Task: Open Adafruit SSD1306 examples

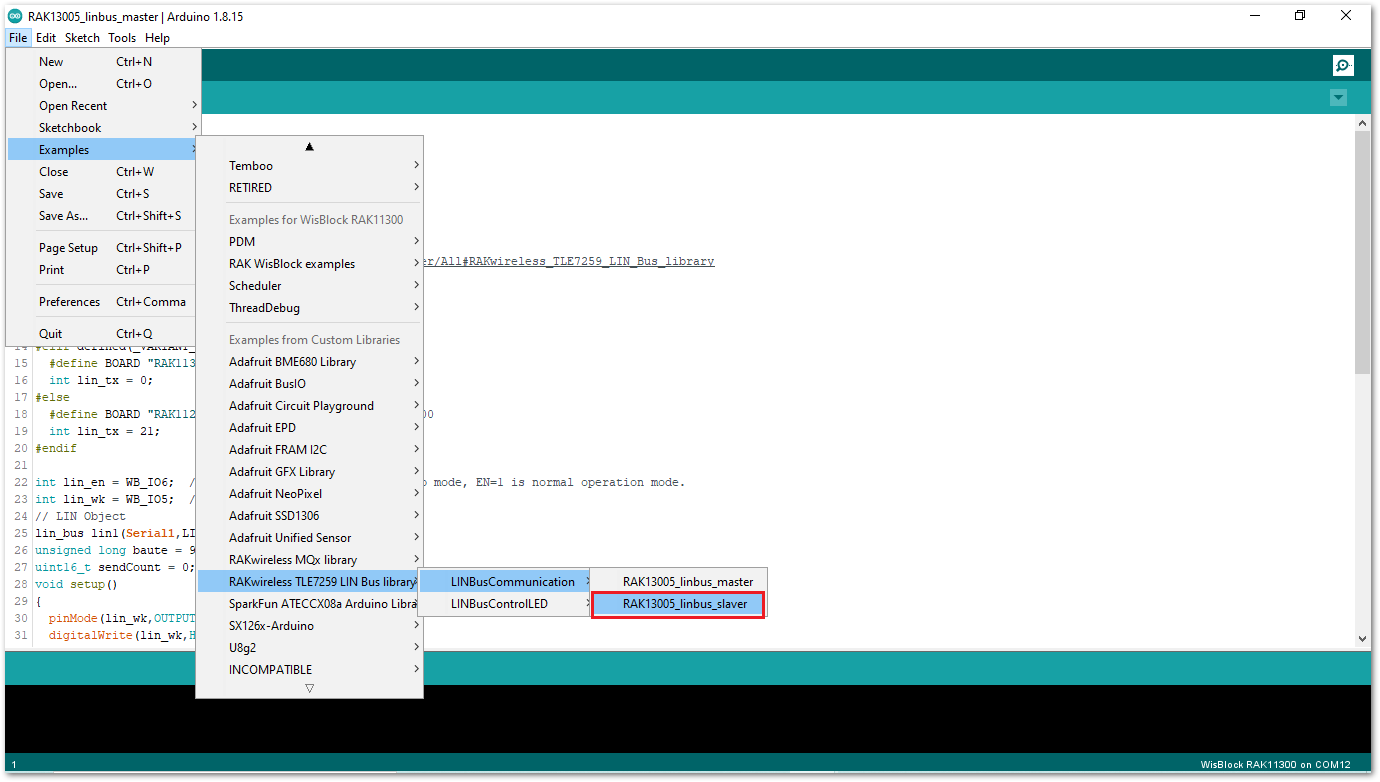Action: point(310,516)
